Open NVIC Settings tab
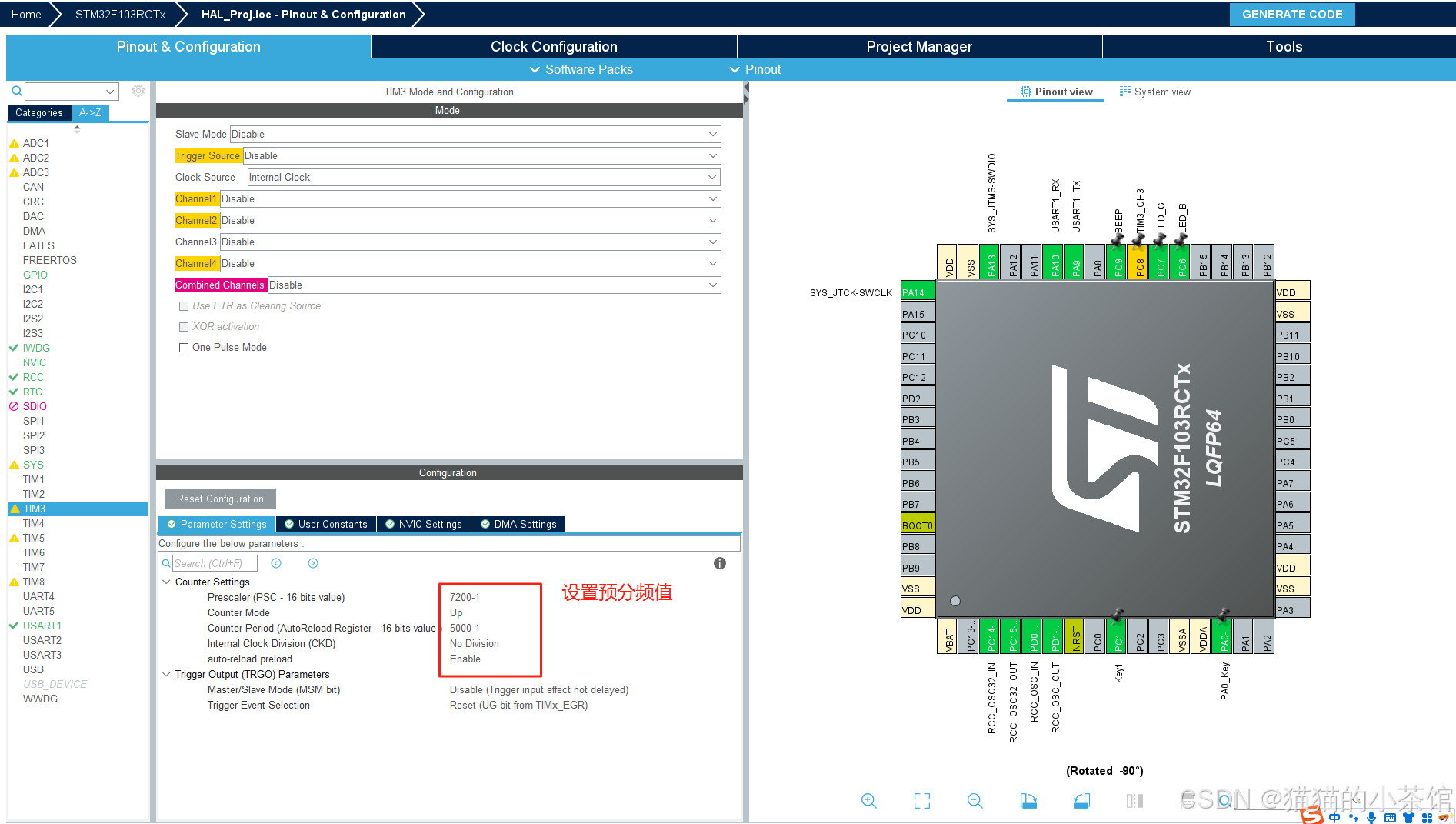Image resolution: width=1456 pixels, height=824 pixels. point(424,524)
